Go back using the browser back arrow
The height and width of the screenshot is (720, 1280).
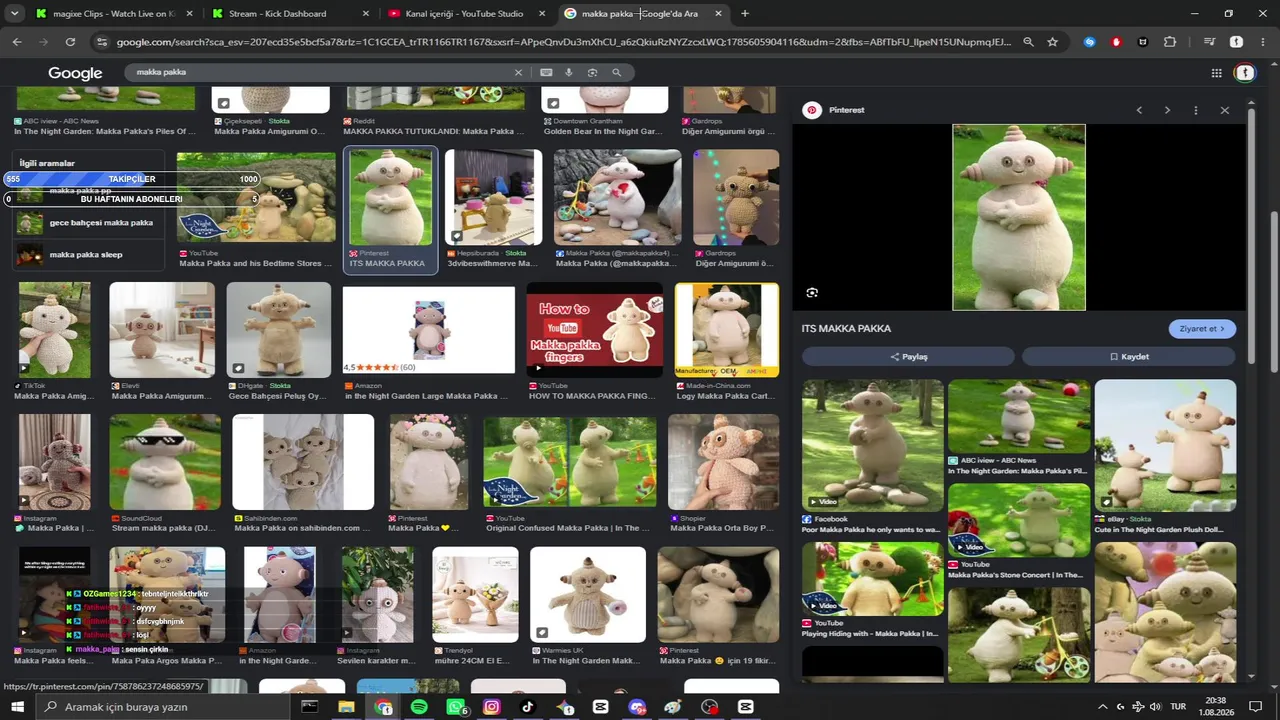(x=17, y=42)
